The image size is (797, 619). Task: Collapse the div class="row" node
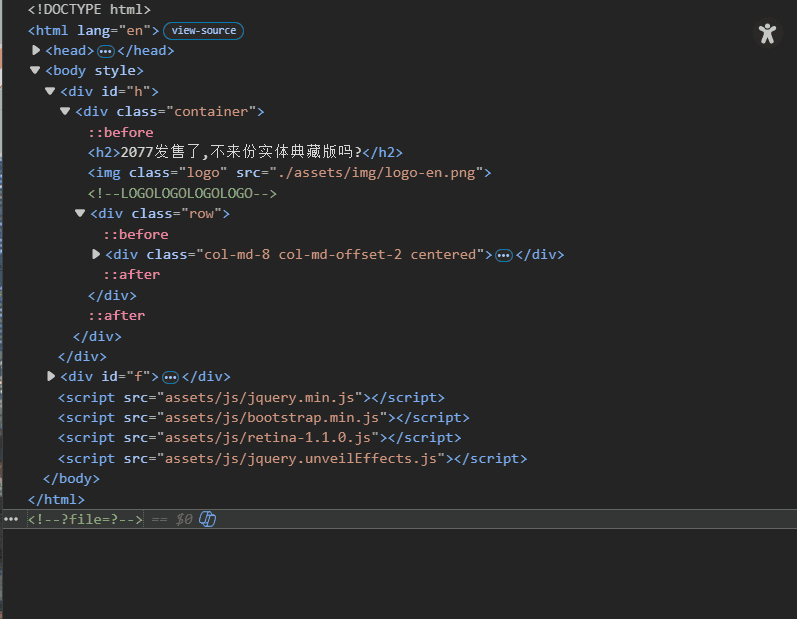[x=80, y=213]
